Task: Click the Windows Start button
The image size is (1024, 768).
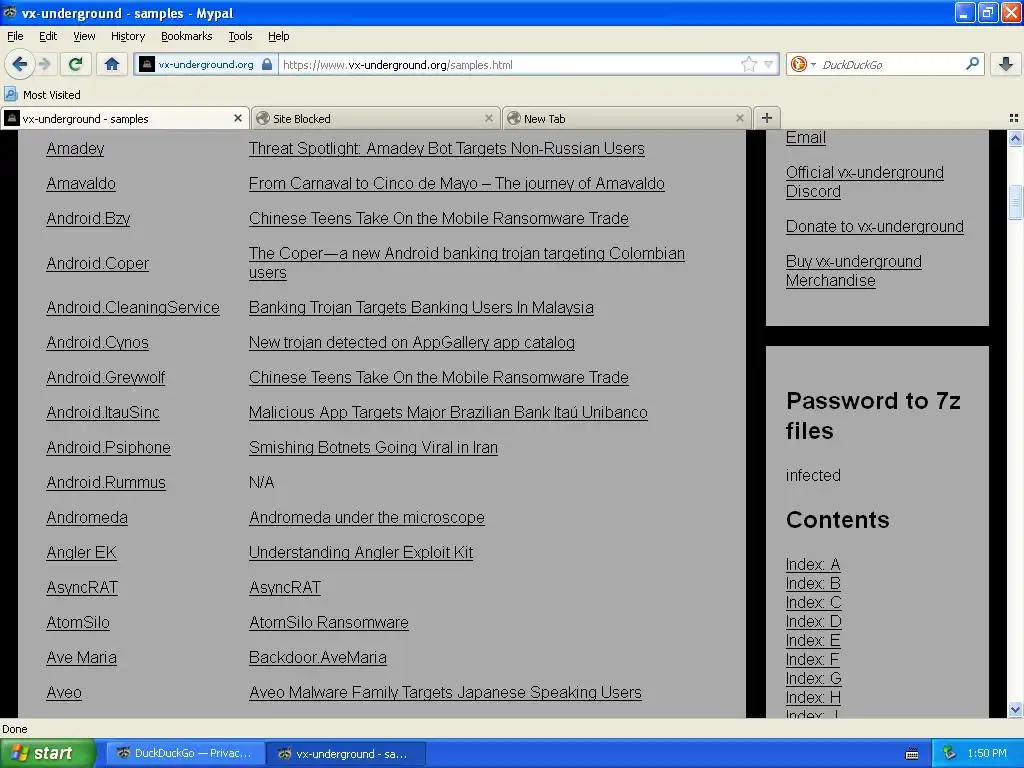Action: (x=48, y=753)
